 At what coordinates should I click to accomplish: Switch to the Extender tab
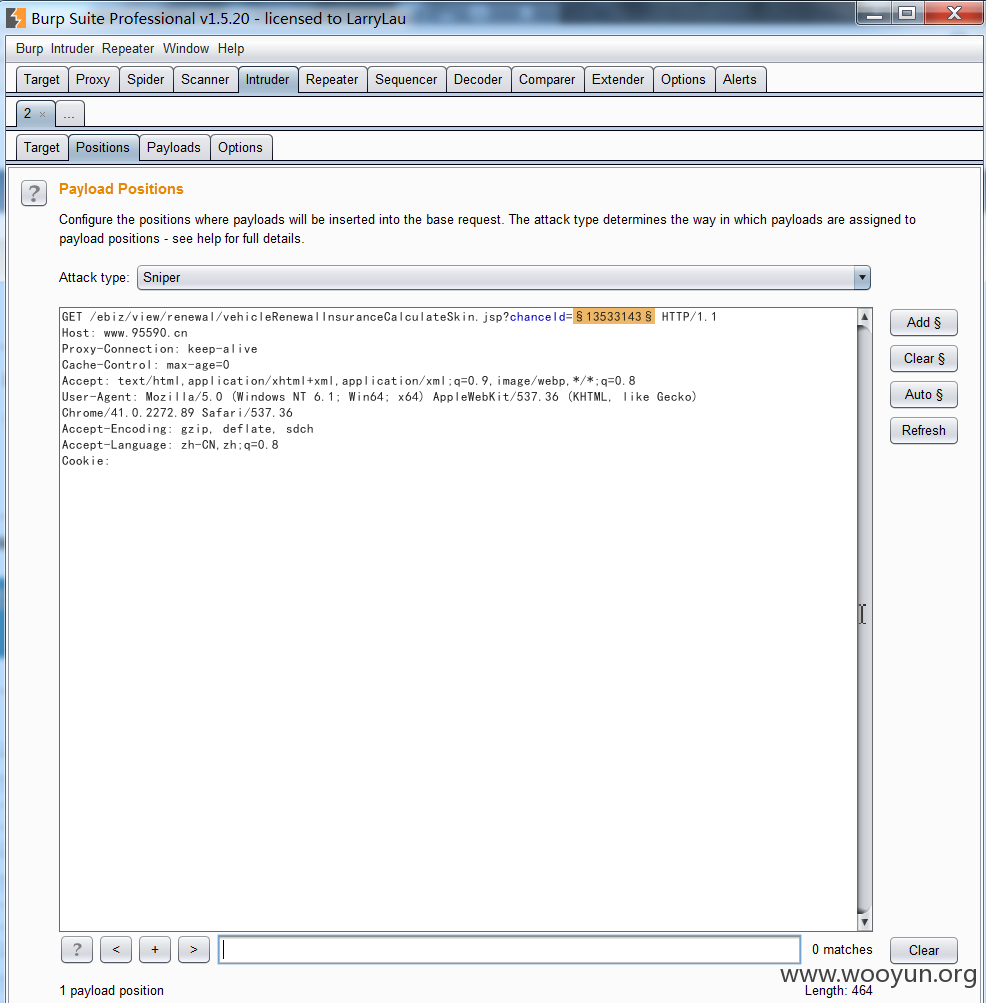(x=618, y=79)
